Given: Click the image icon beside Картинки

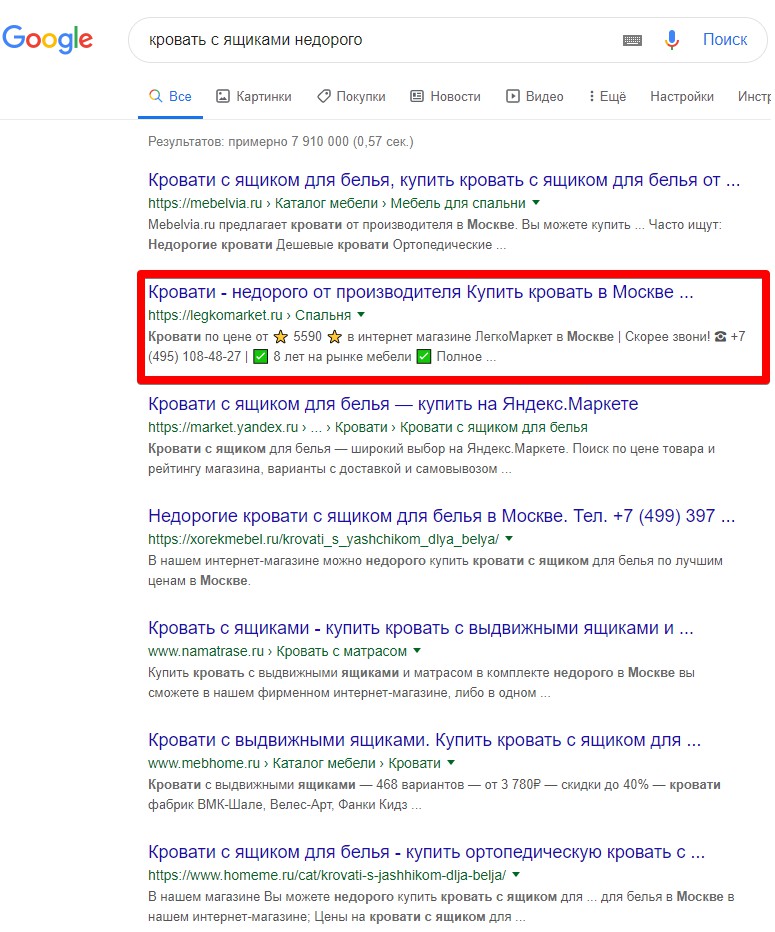Looking at the screenshot, I should coord(222,96).
